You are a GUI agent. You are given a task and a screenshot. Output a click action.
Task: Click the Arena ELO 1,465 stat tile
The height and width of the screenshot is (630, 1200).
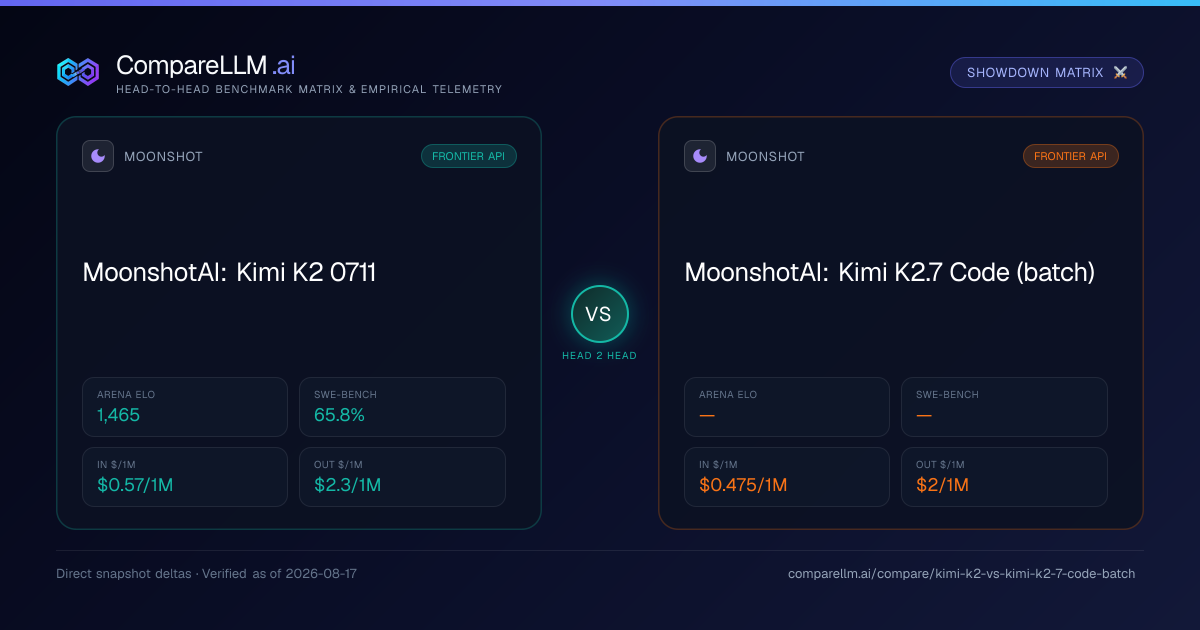click(185, 407)
